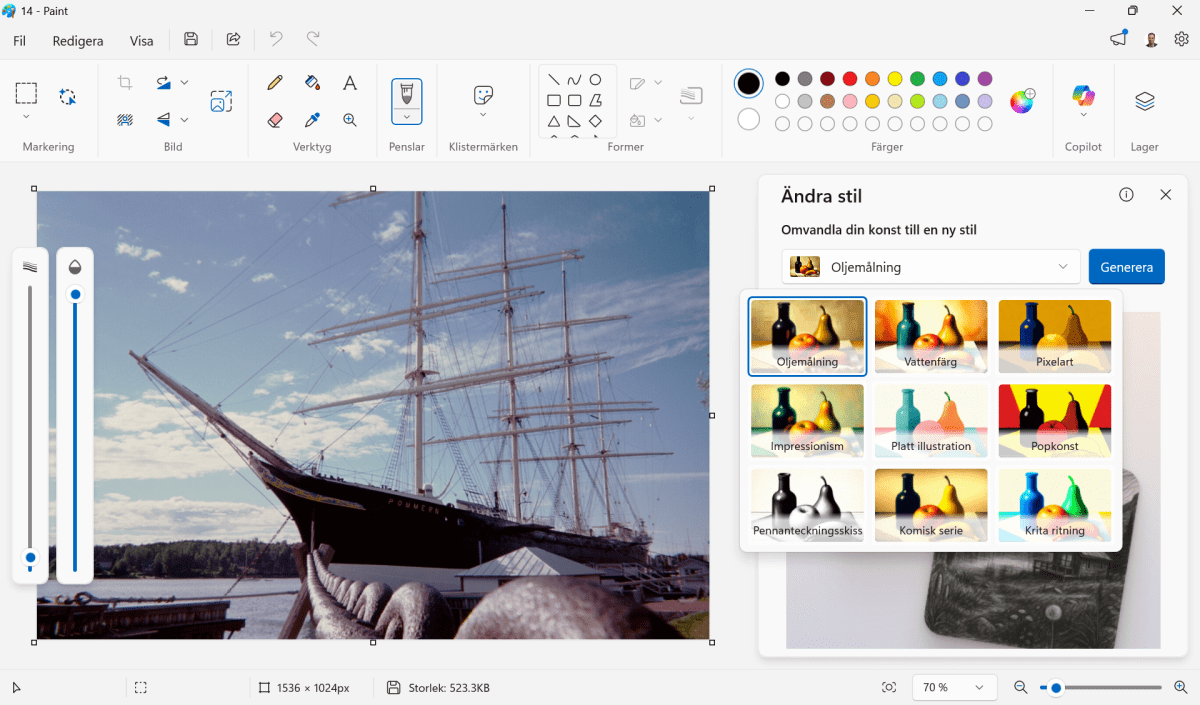The height and width of the screenshot is (705, 1200).
Task: Click the zoom in plus button
Action: tap(1180, 688)
